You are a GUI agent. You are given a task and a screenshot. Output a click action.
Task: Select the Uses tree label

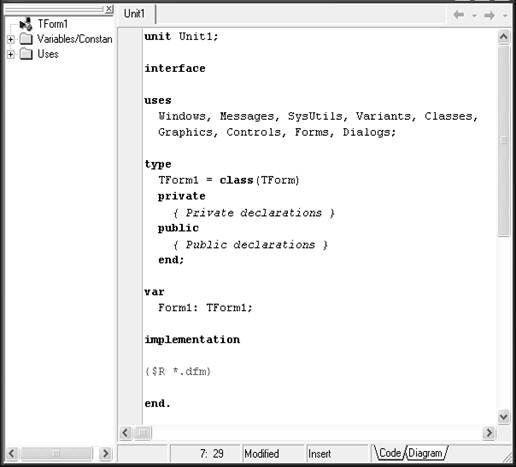pos(48,54)
